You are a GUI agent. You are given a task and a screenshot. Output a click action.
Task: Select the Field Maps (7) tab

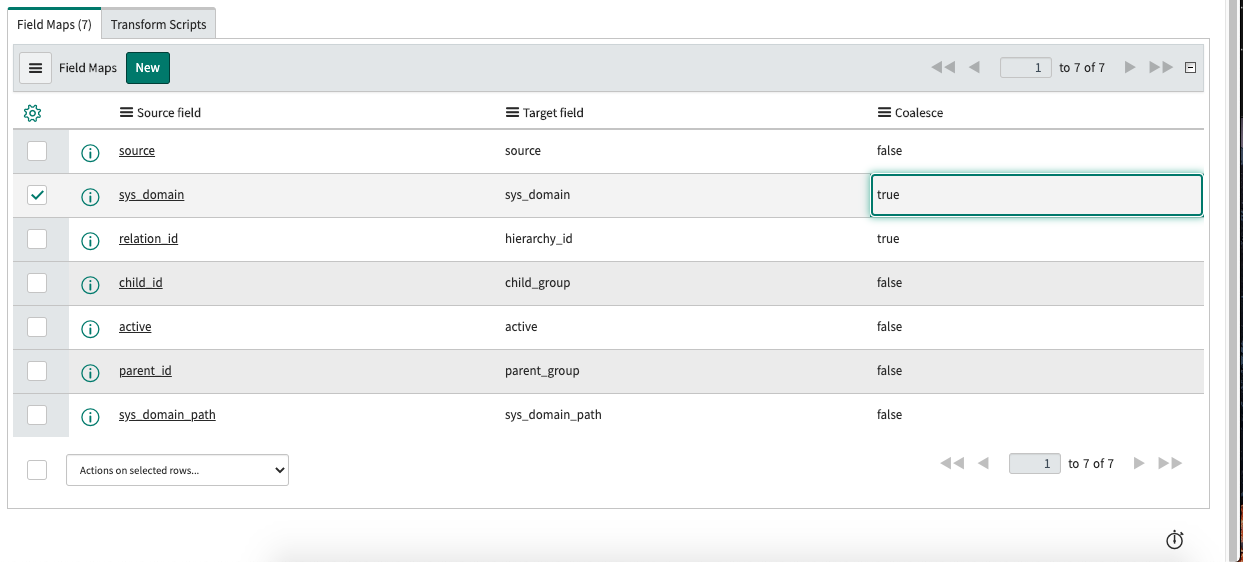coord(54,24)
